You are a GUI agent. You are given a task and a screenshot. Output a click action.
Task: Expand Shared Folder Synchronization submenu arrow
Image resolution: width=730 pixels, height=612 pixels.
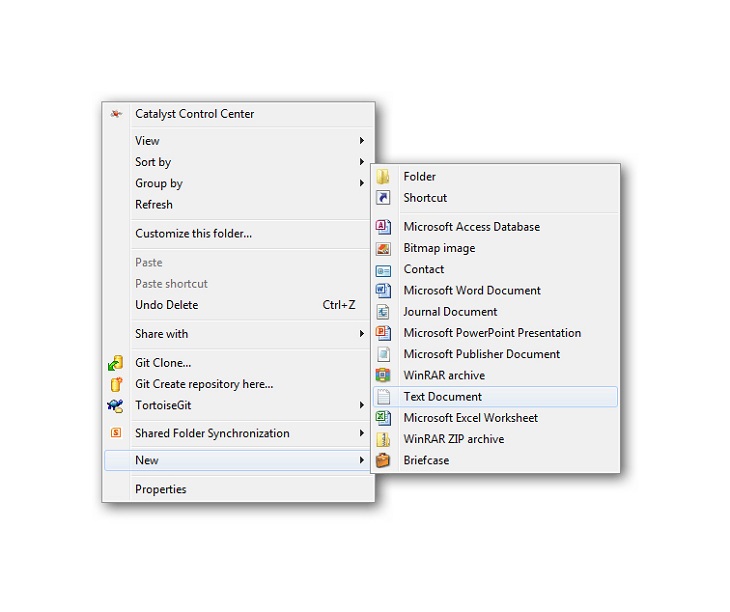coord(362,433)
